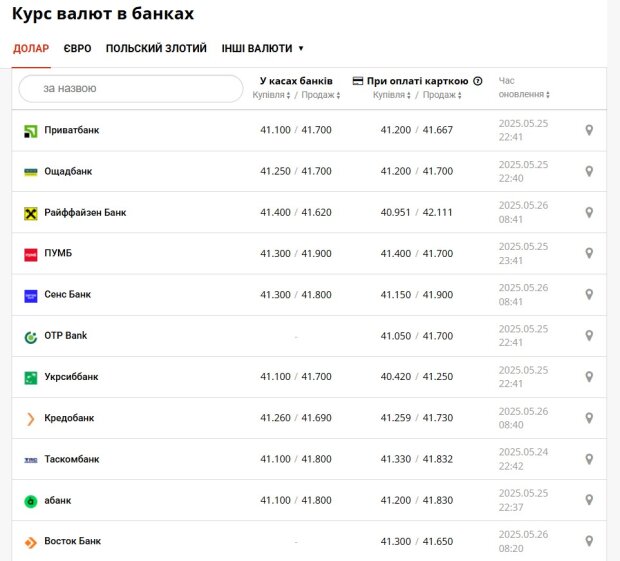Image resolution: width=620 pixels, height=561 pixels.
Task: Open the Восток Банк location pin
Action: point(589,541)
